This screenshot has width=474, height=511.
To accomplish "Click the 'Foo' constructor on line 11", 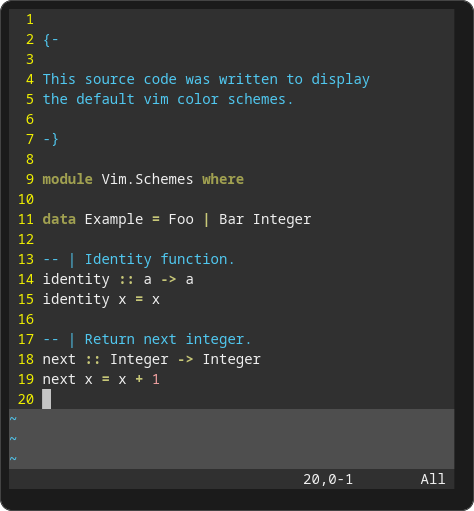I will click(181, 219).
